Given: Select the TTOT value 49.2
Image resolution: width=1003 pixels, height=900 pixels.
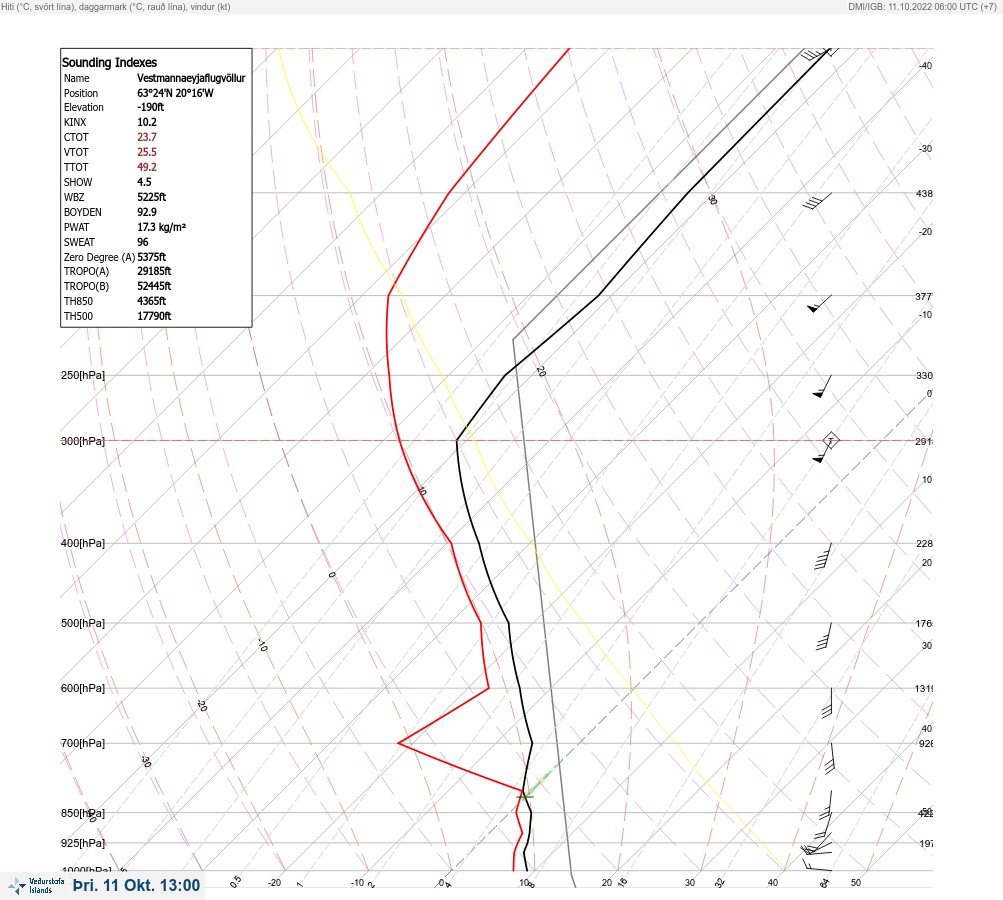Looking at the screenshot, I should point(146,167).
